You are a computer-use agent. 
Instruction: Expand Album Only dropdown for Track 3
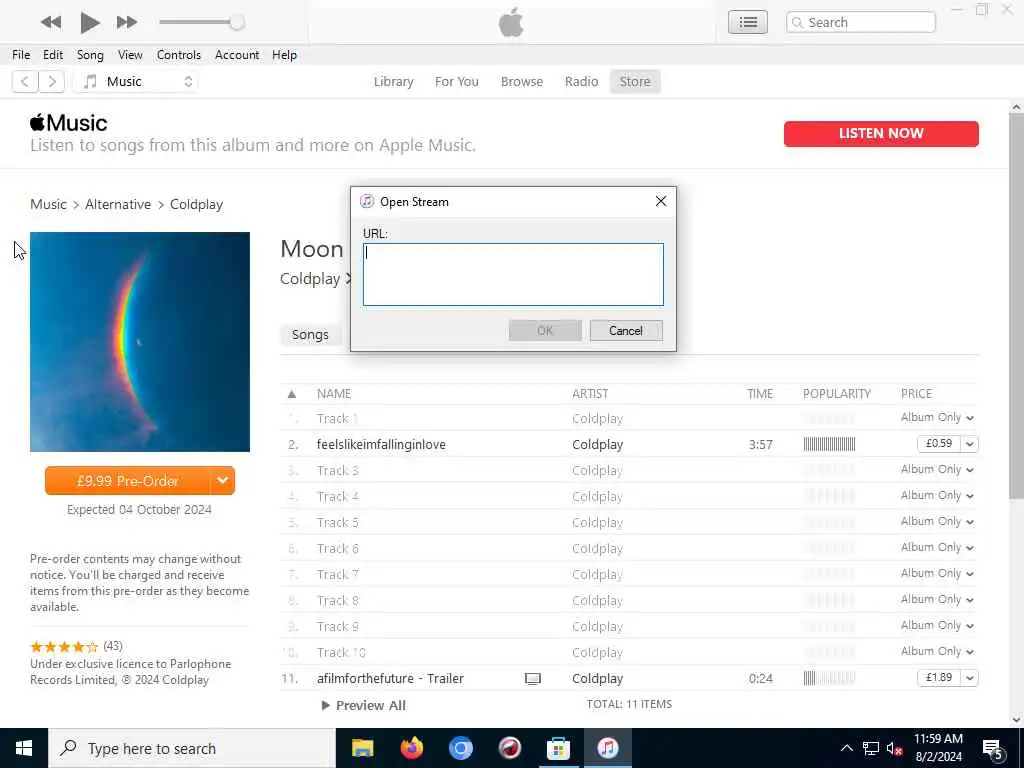tap(970, 470)
